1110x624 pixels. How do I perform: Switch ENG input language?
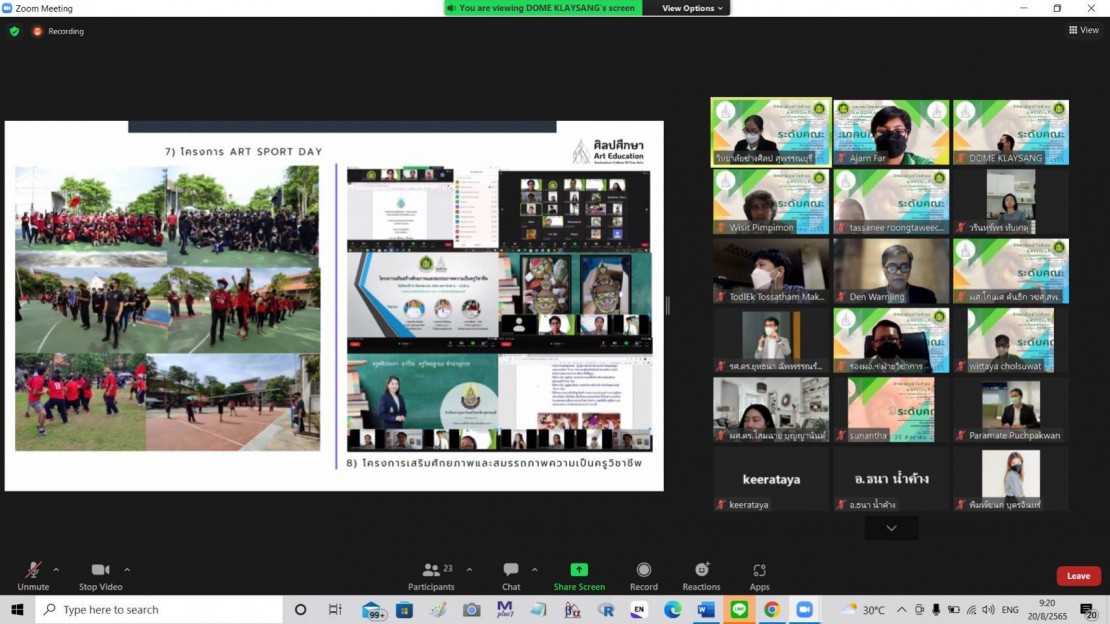click(1010, 609)
